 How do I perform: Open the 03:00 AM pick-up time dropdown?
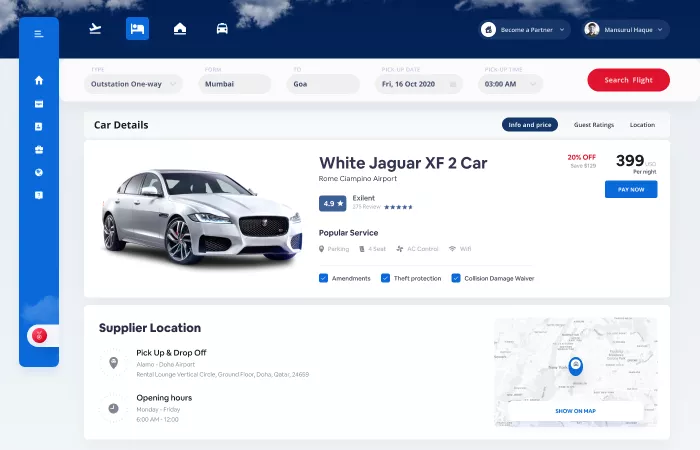click(510, 84)
